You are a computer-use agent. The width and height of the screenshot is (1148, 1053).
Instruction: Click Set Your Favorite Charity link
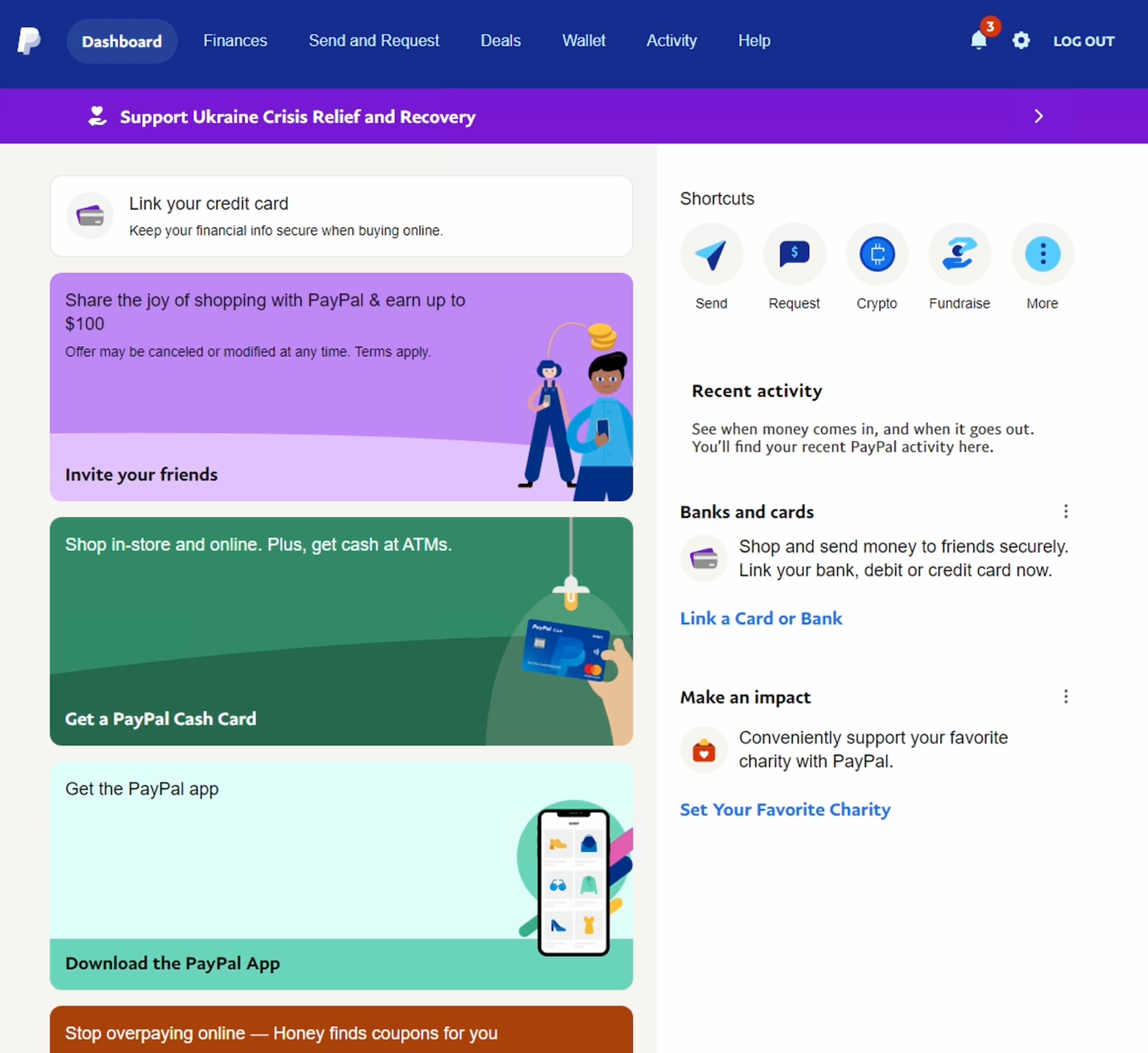785,809
